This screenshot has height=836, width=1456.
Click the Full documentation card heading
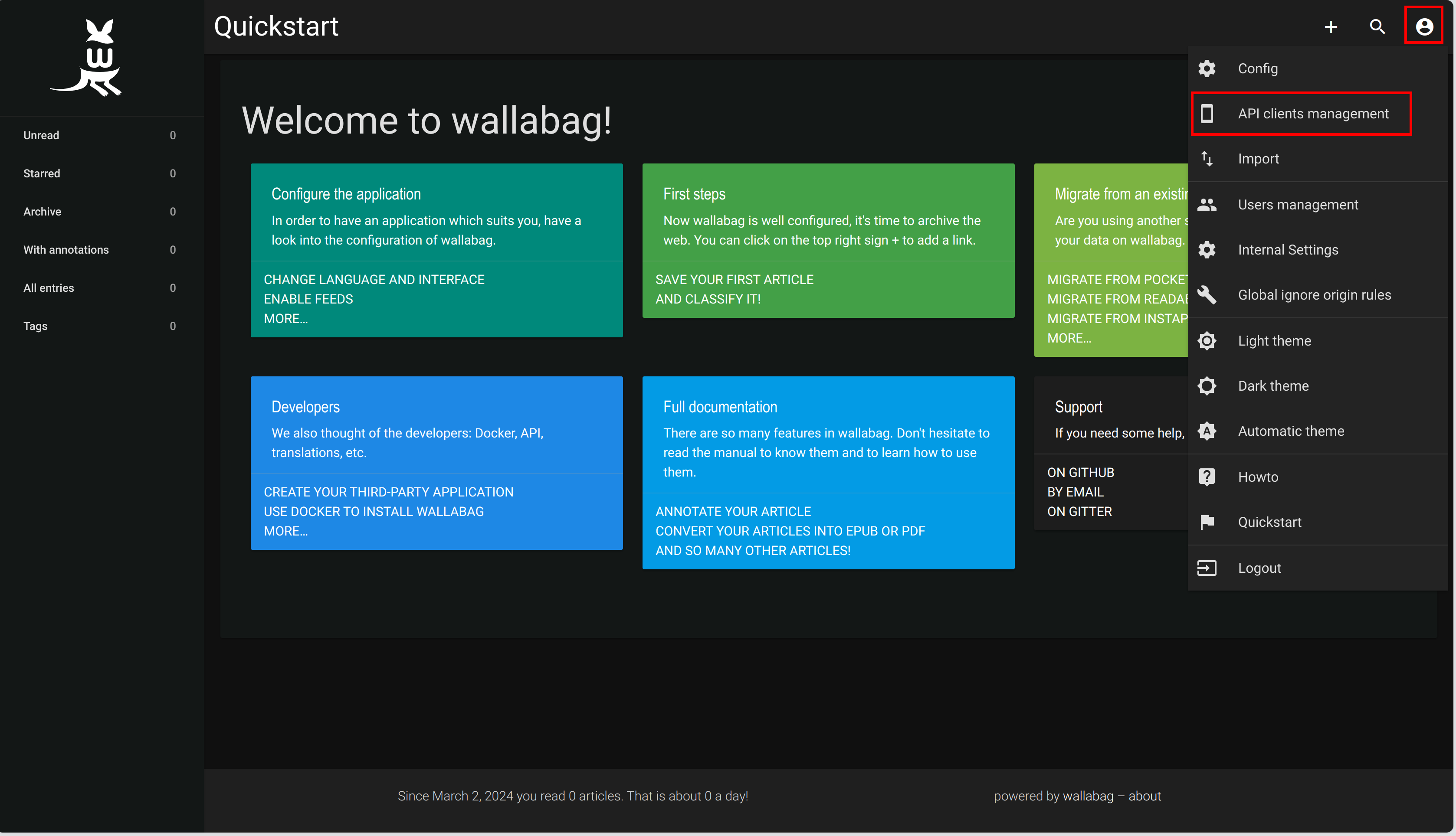click(720, 407)
